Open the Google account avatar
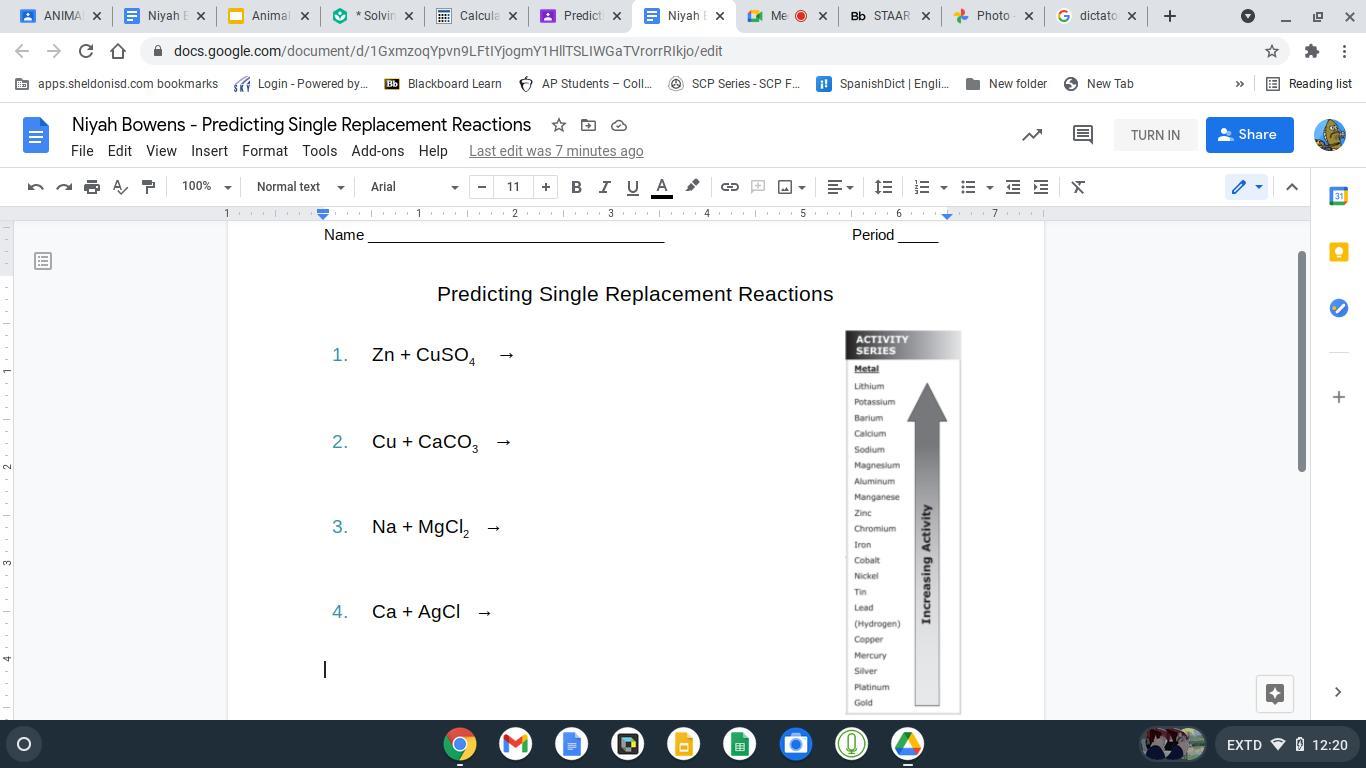This screenshot has width=1366, height=768. click(x=1329, y=134)
